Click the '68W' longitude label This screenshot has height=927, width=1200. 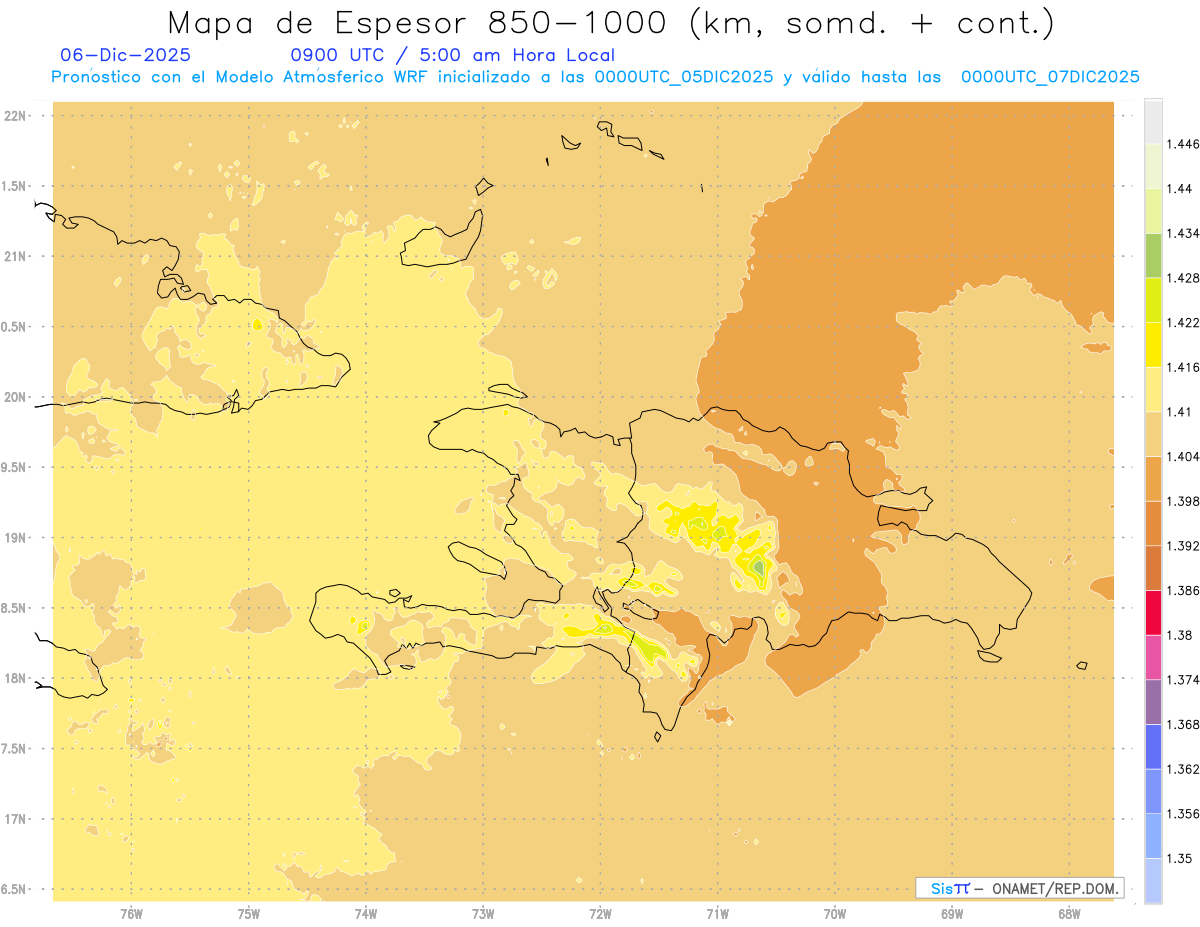pos(1069,913)
